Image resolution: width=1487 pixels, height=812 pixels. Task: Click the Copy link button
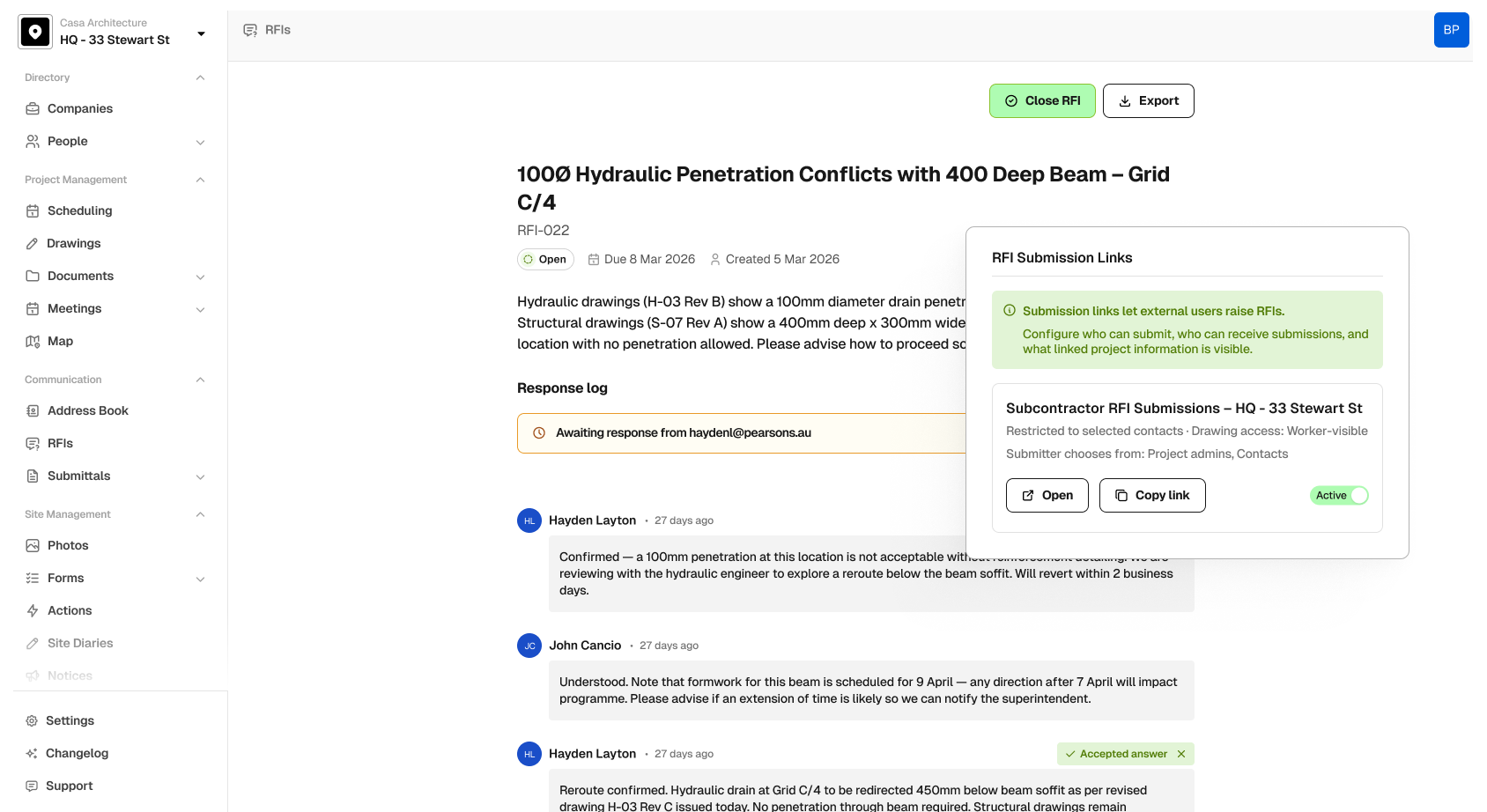(1152, 495)
